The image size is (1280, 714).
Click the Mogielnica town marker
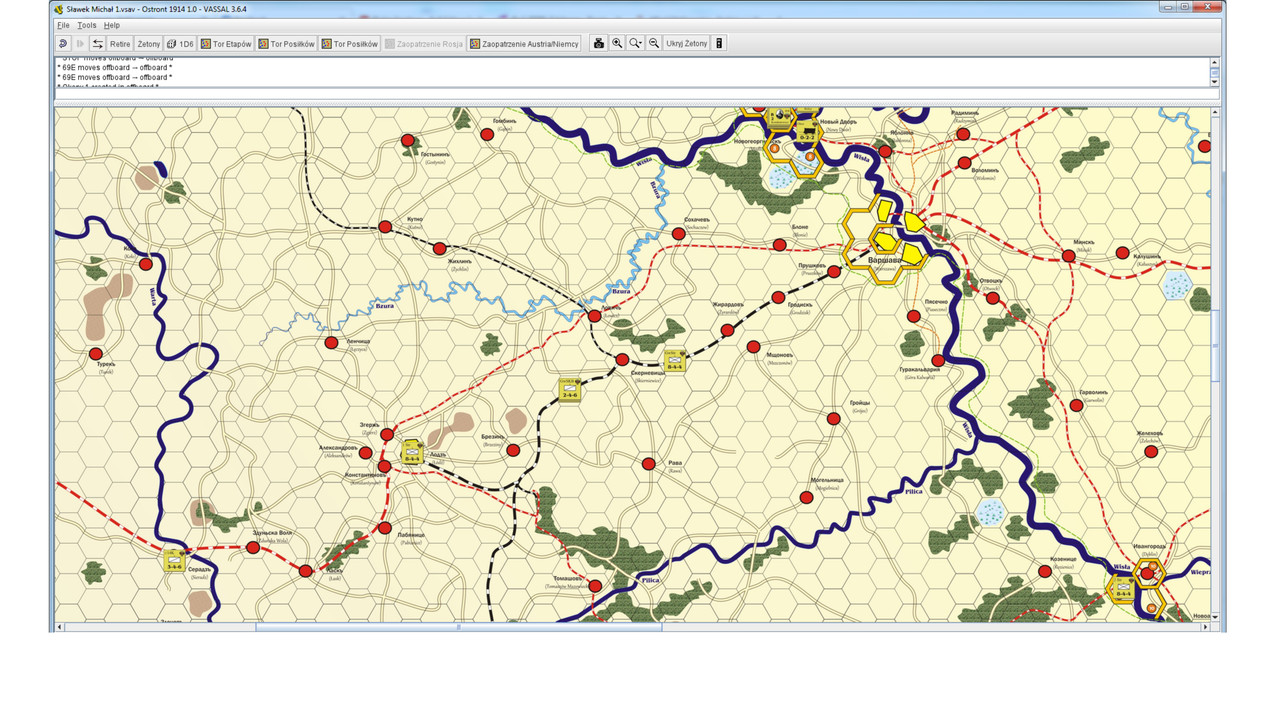(x=806, y=497)
